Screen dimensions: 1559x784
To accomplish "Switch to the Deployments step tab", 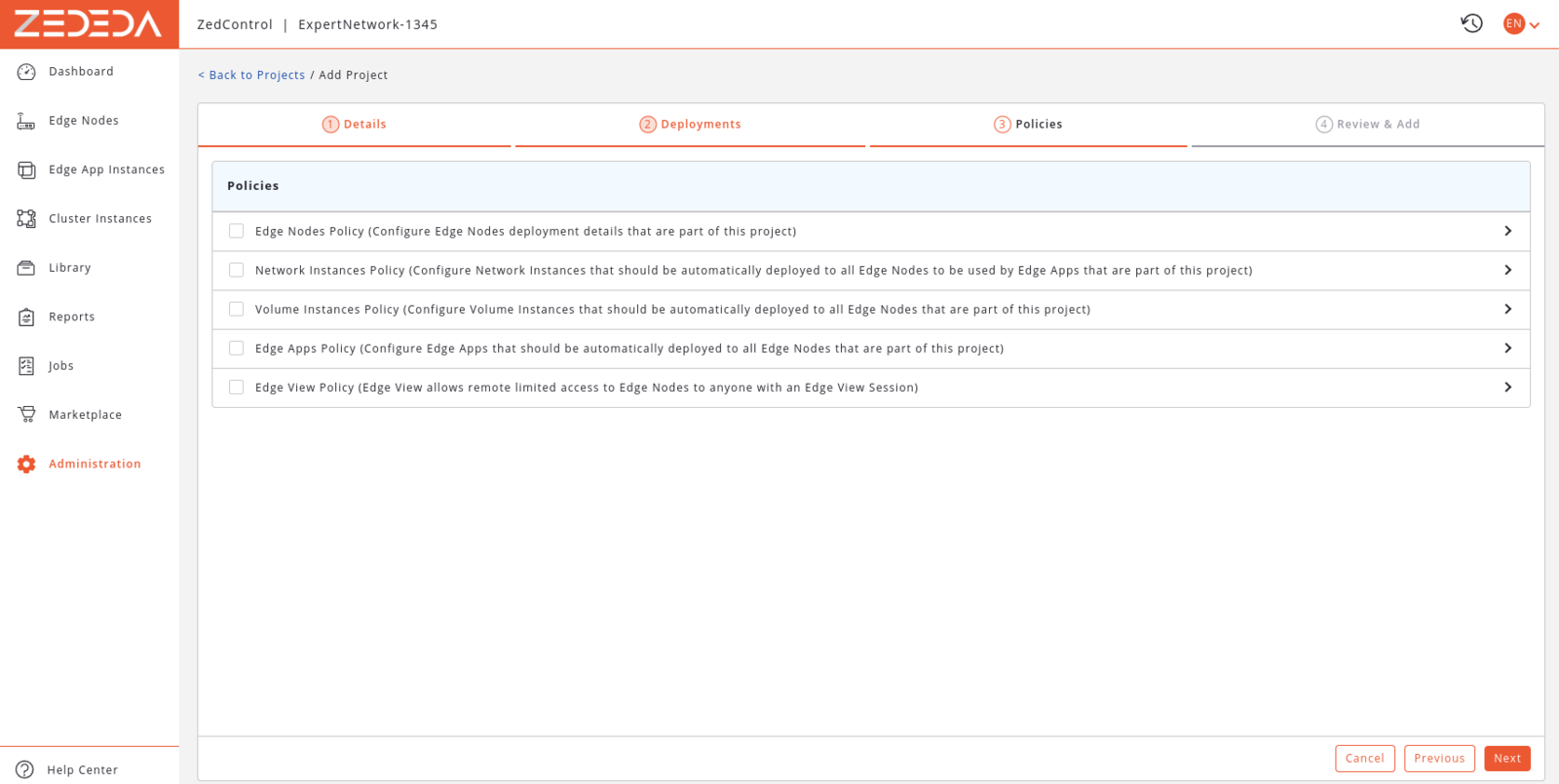I will (x=690, y=125).
